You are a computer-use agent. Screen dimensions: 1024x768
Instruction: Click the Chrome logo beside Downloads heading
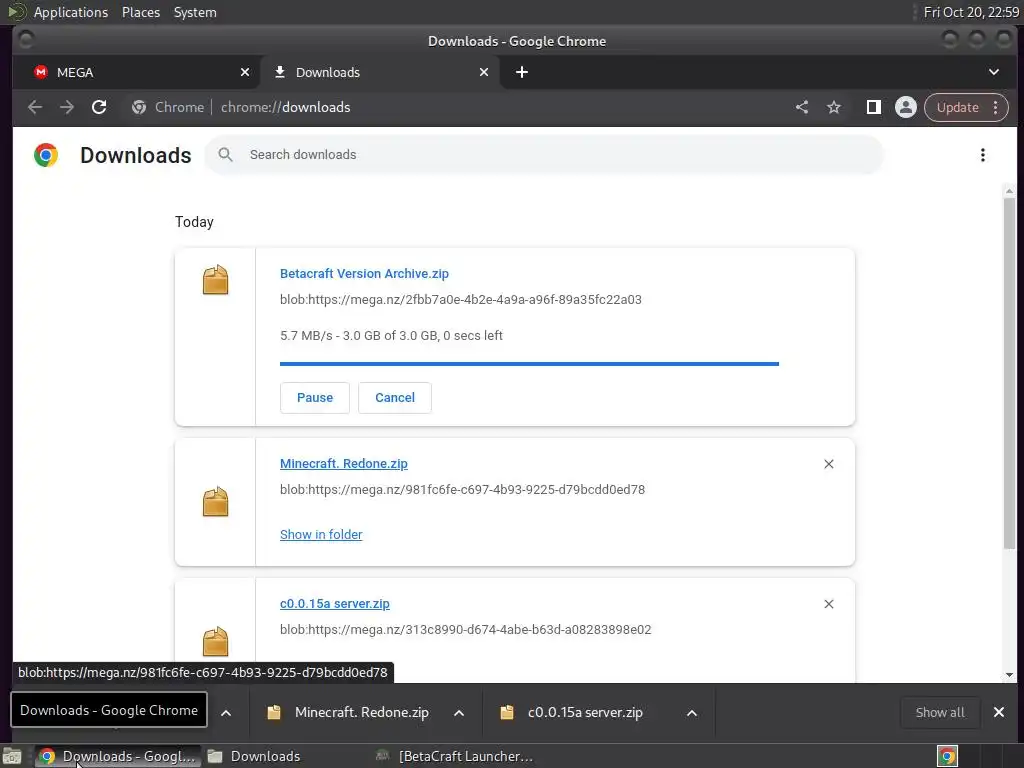point(46,155)
